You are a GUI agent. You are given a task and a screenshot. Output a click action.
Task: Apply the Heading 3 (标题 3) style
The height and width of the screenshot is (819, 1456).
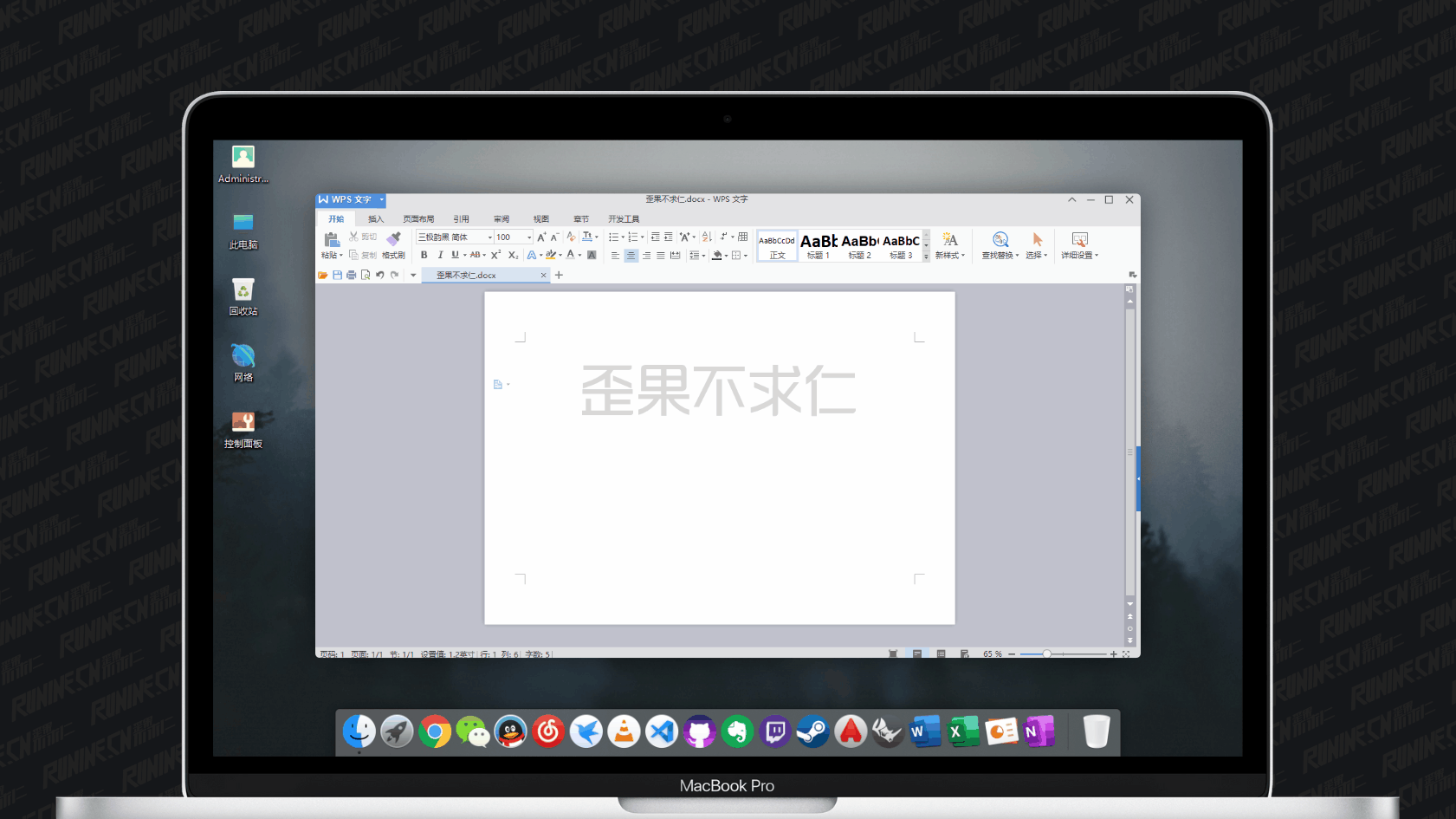901,246
